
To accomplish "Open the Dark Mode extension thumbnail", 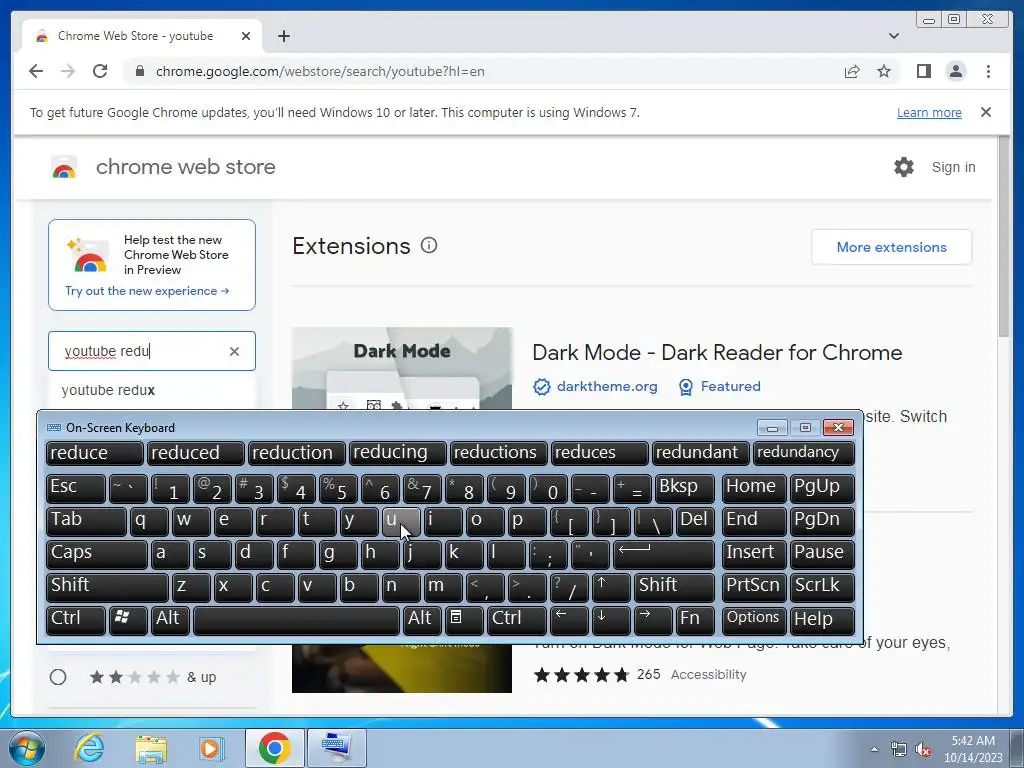I will (x=402, y=368).
